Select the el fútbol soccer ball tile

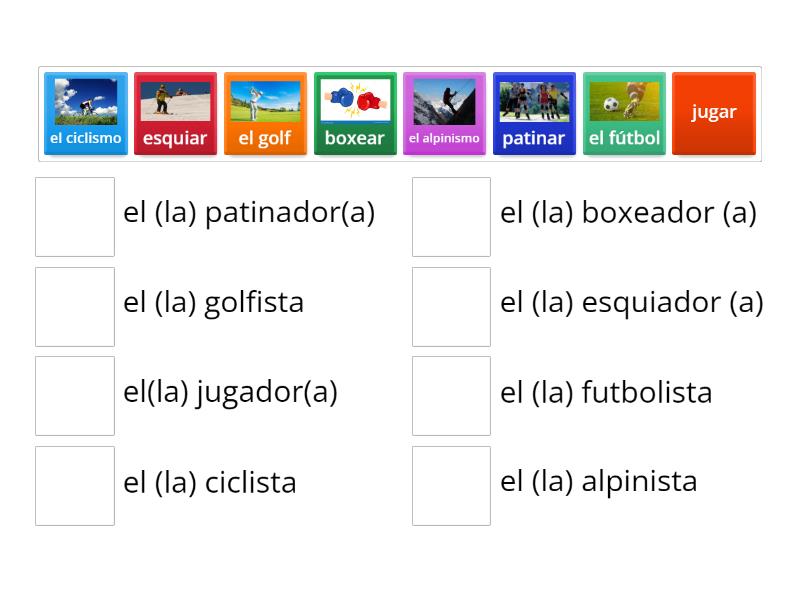[x=624, y=112]
